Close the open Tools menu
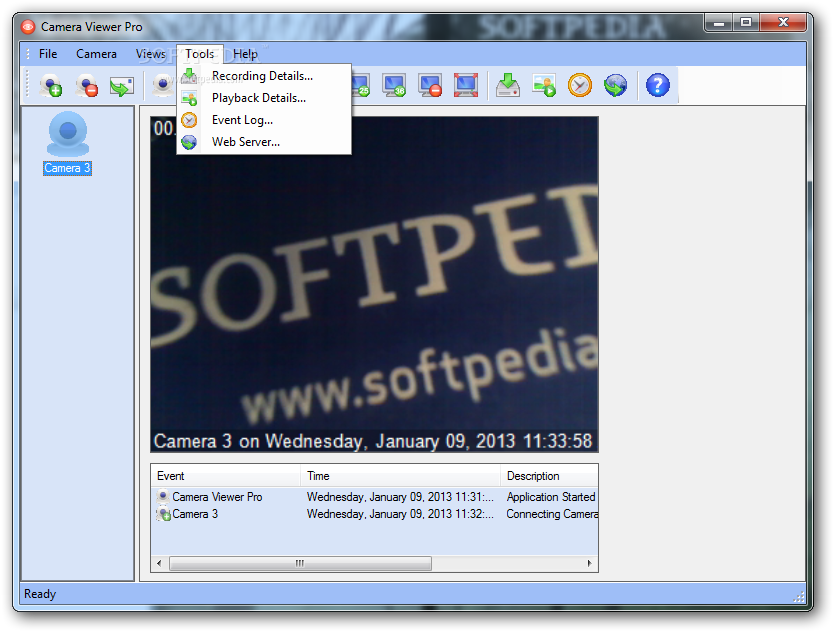This screenshot has width=834, height=632. (x=199, y=54)
